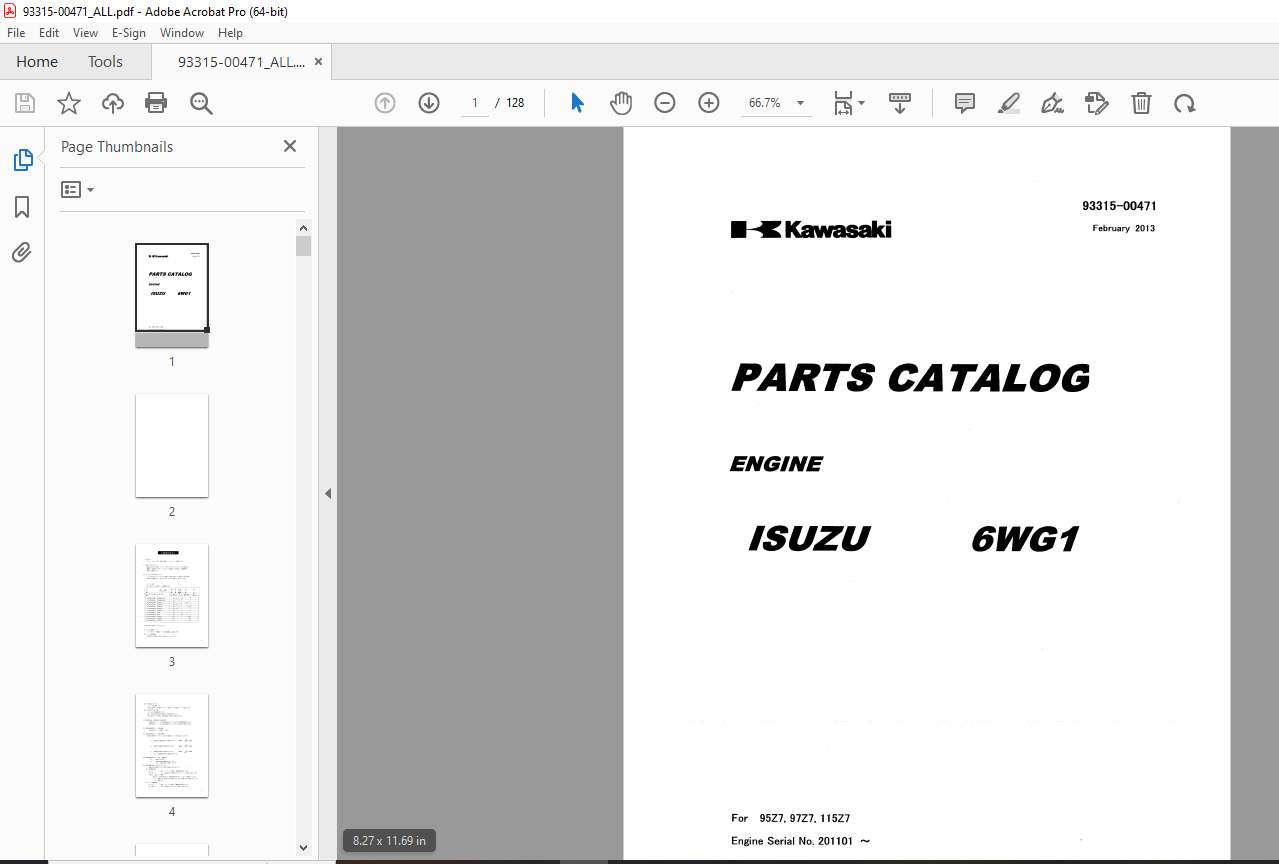Add a sticky note comment
Viewport: 1279px width, 864px height.
[965, 103]
